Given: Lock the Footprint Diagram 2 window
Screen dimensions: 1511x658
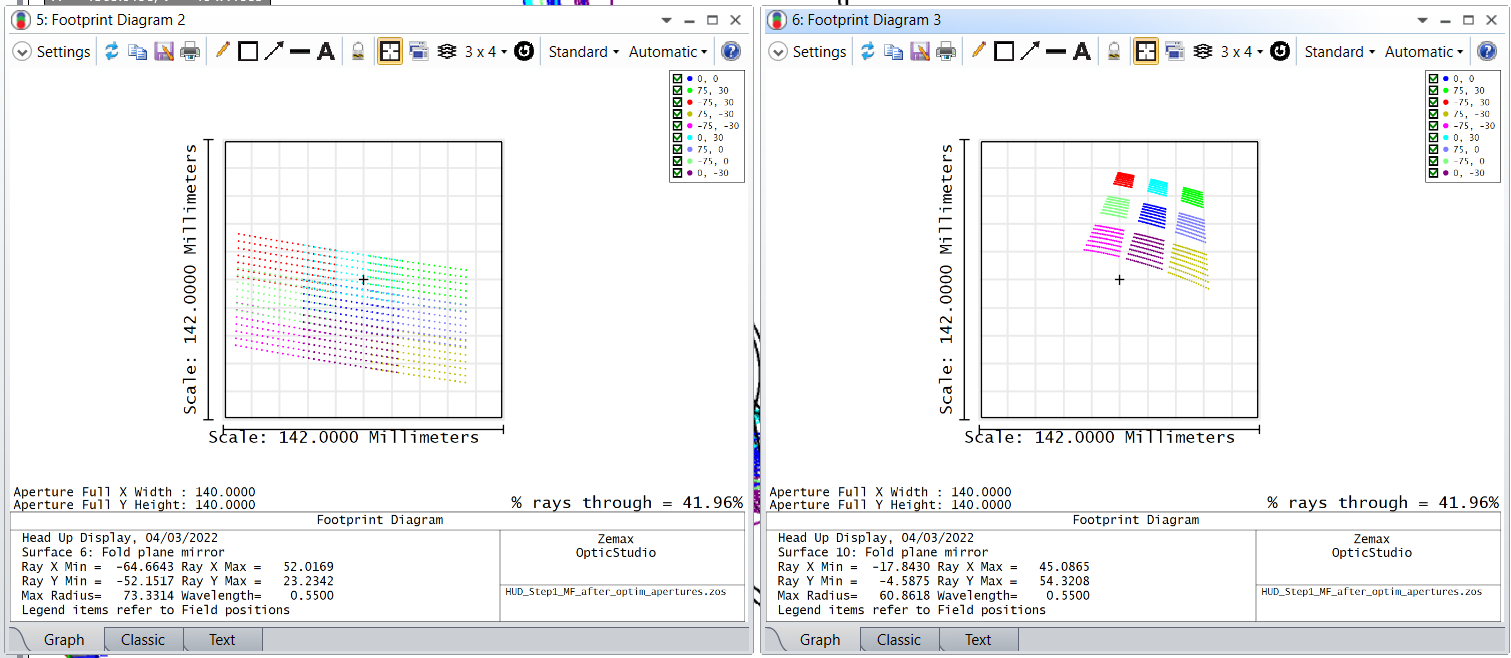Looking at the screenshot, I should click(357, 52).
